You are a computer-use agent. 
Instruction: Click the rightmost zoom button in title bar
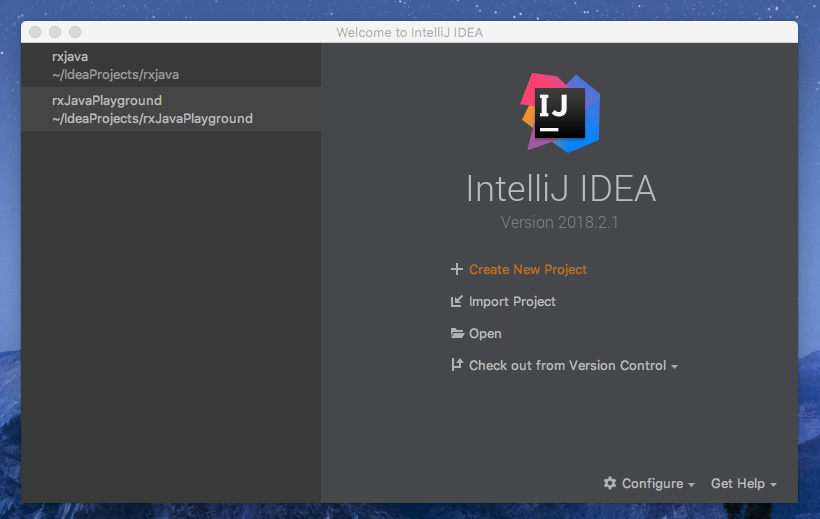coord(75,32)
